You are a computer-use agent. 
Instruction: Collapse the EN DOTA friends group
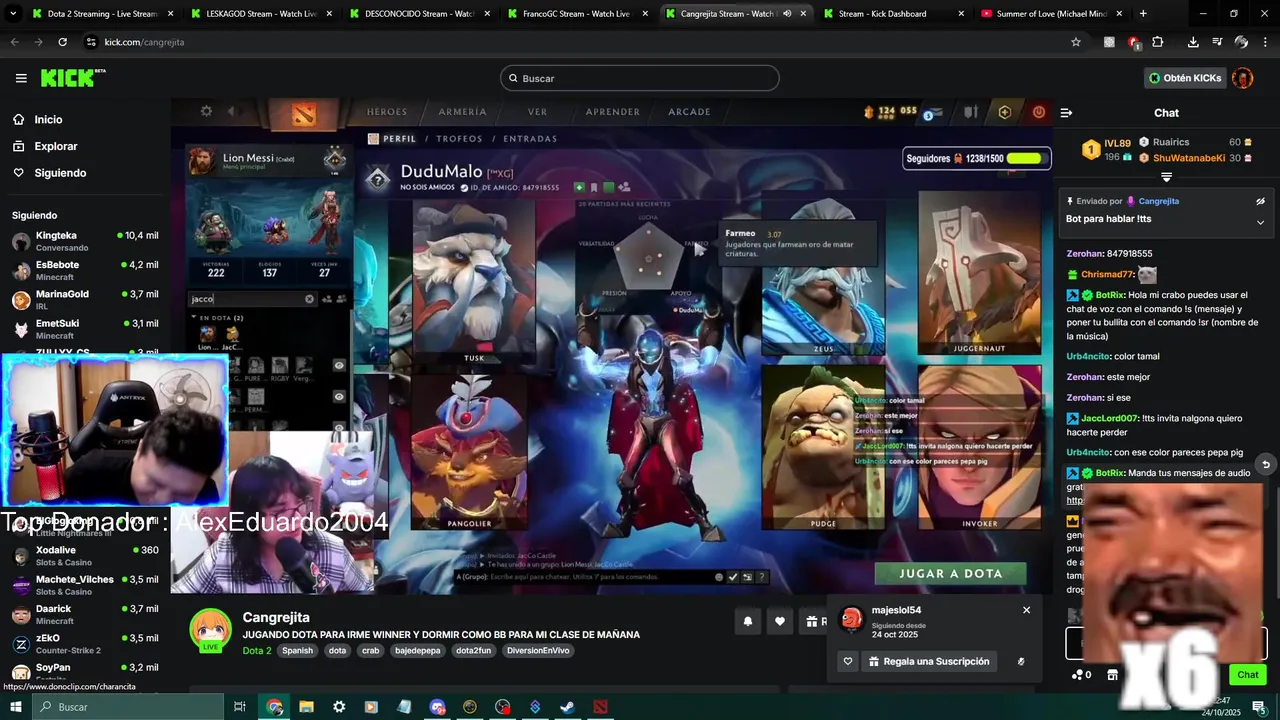pos(194,317)
